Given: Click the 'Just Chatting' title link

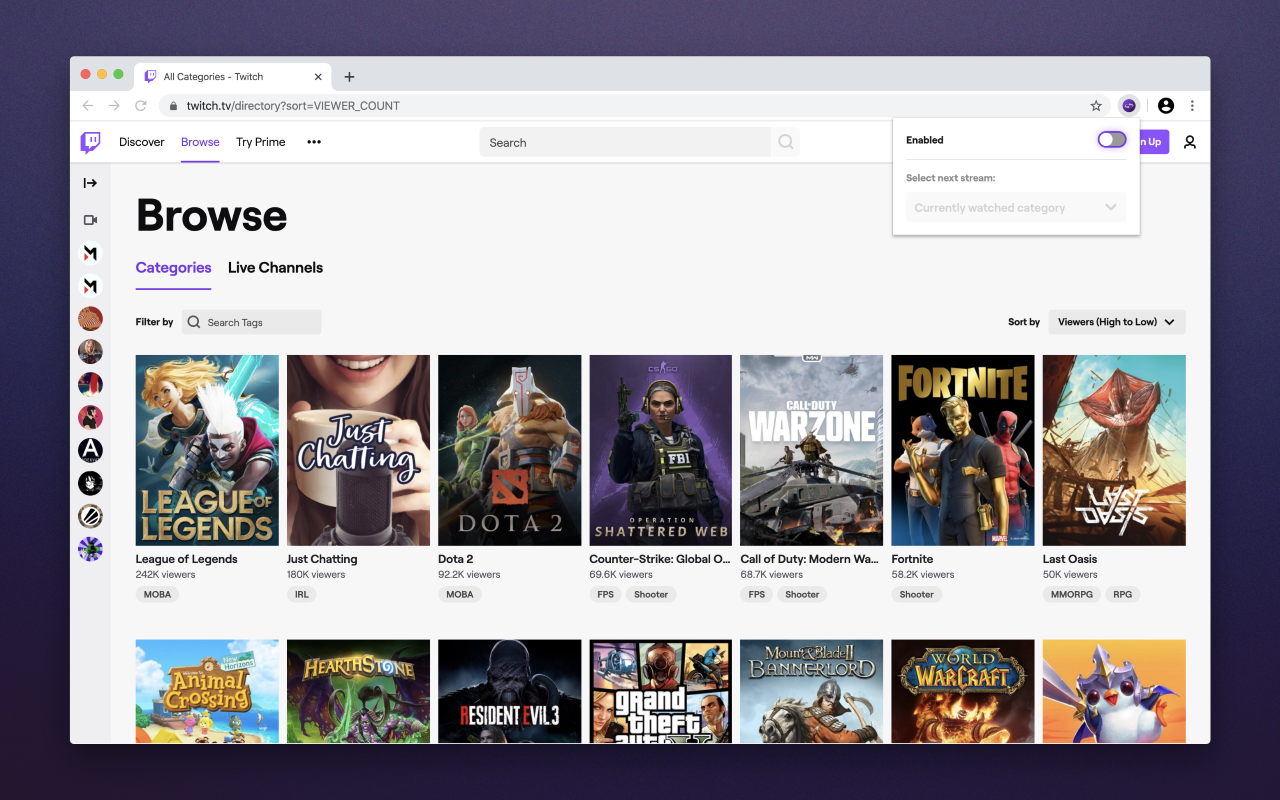Looking at the screenshot, I should 322,559.
